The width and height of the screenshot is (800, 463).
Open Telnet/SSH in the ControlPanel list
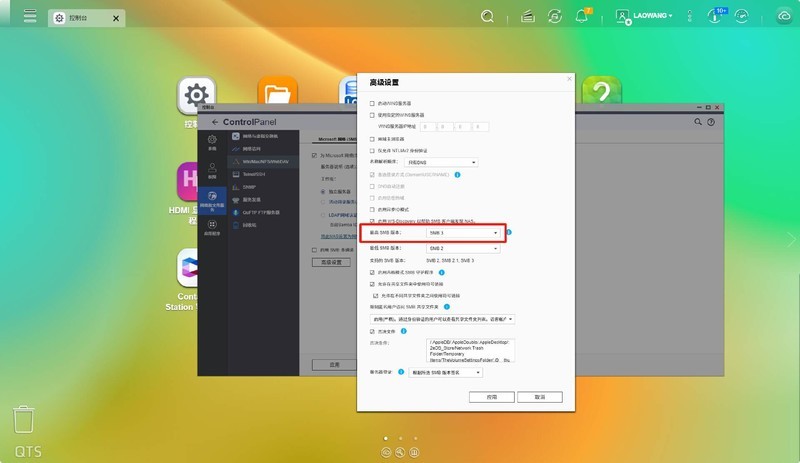point(263,174)
